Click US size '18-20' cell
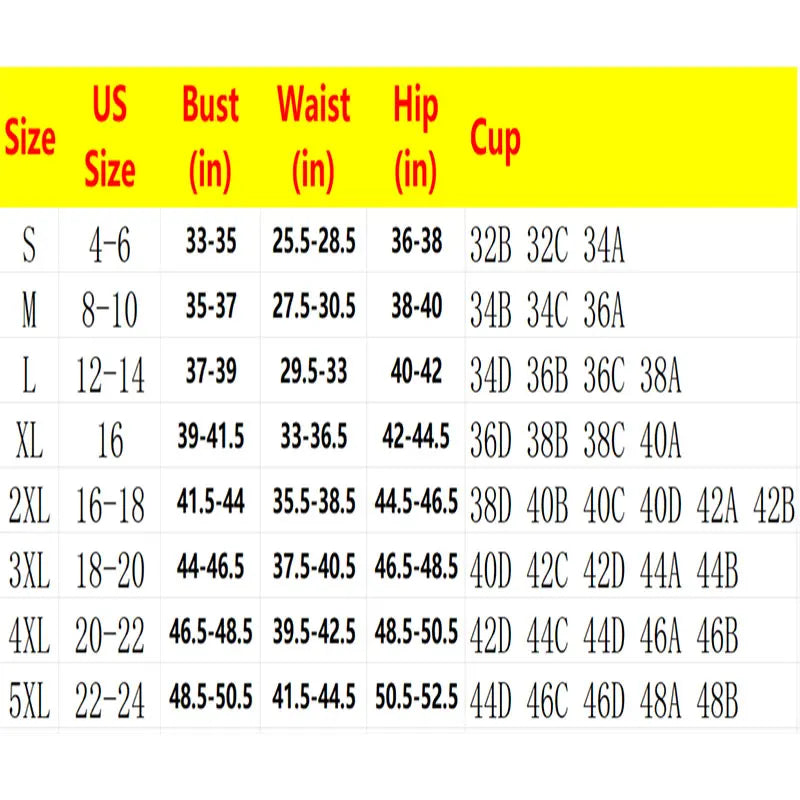The width and height of the screenshot is (800, 800). tap(110, 570)
